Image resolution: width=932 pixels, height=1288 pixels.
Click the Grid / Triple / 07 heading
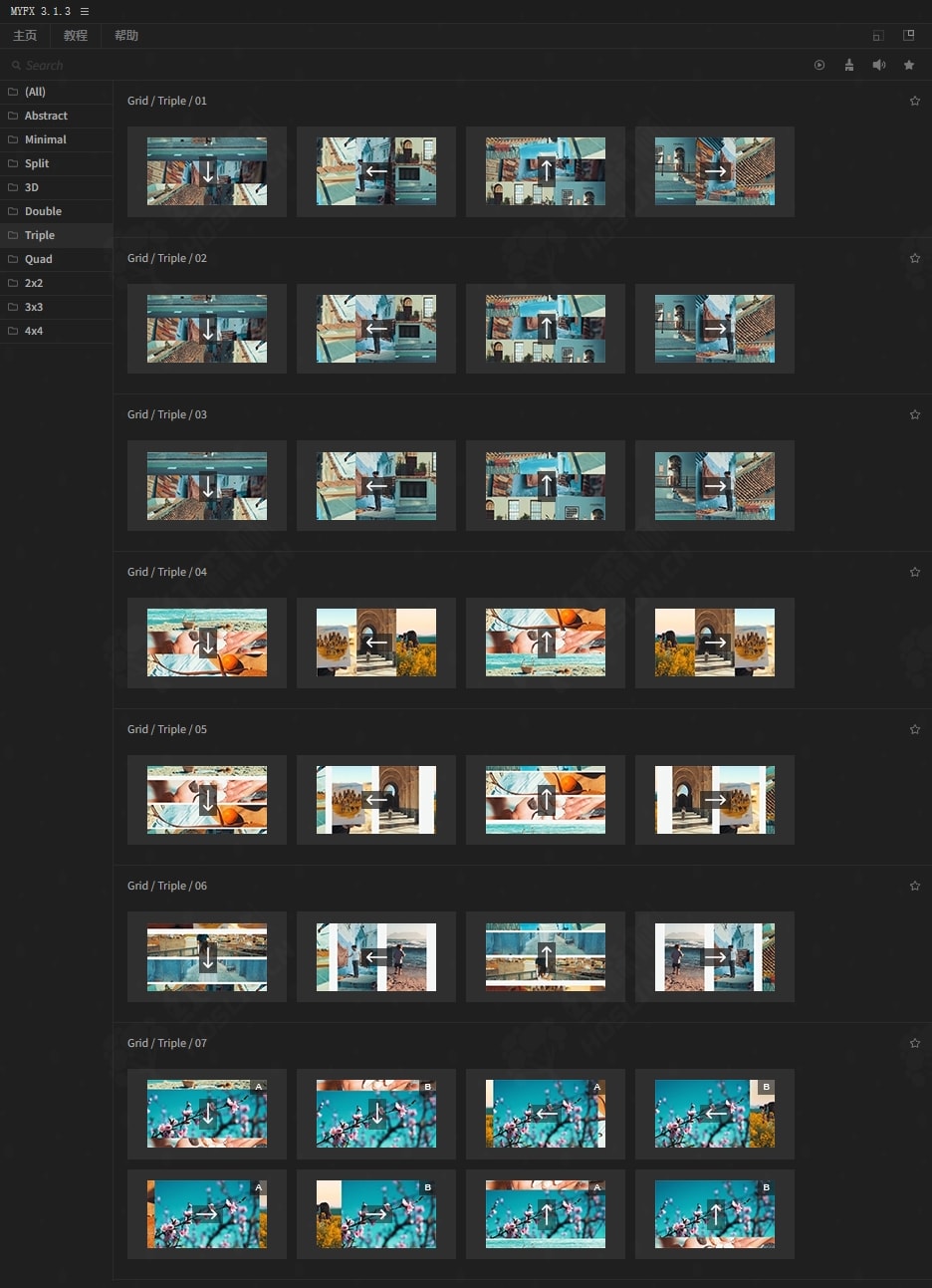point(167,1043)
